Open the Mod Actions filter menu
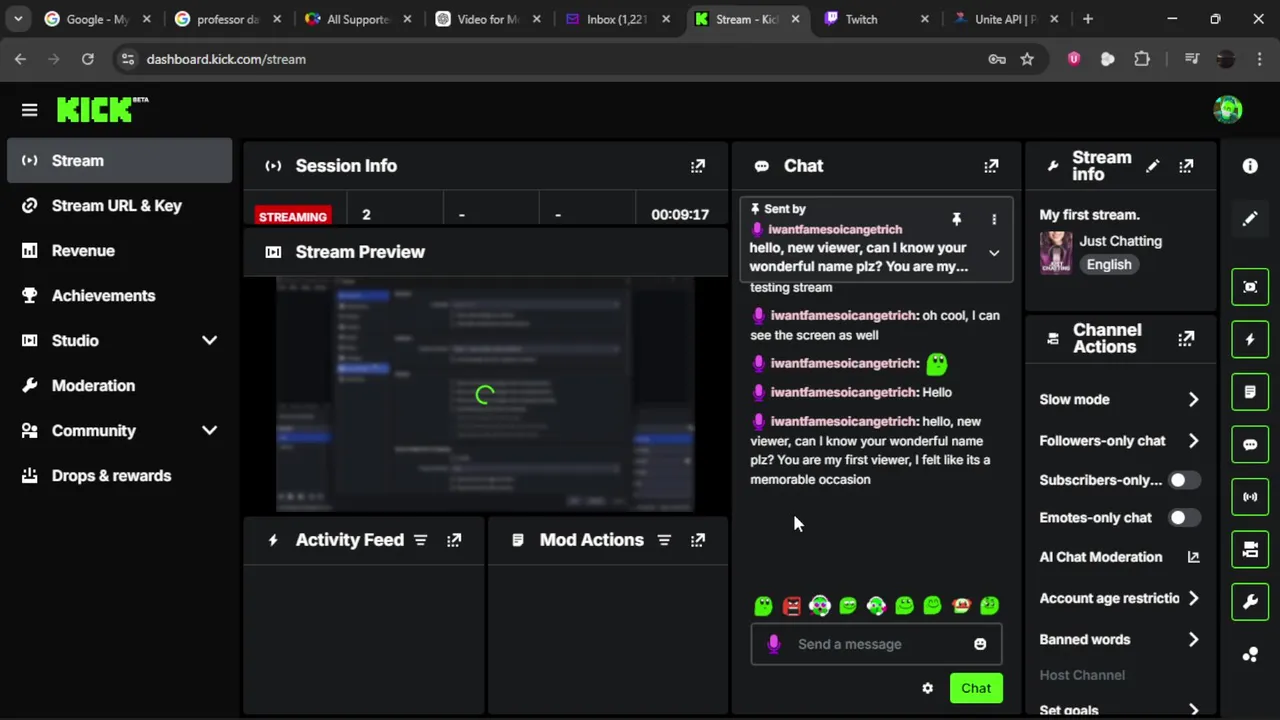 coord(664,540)
